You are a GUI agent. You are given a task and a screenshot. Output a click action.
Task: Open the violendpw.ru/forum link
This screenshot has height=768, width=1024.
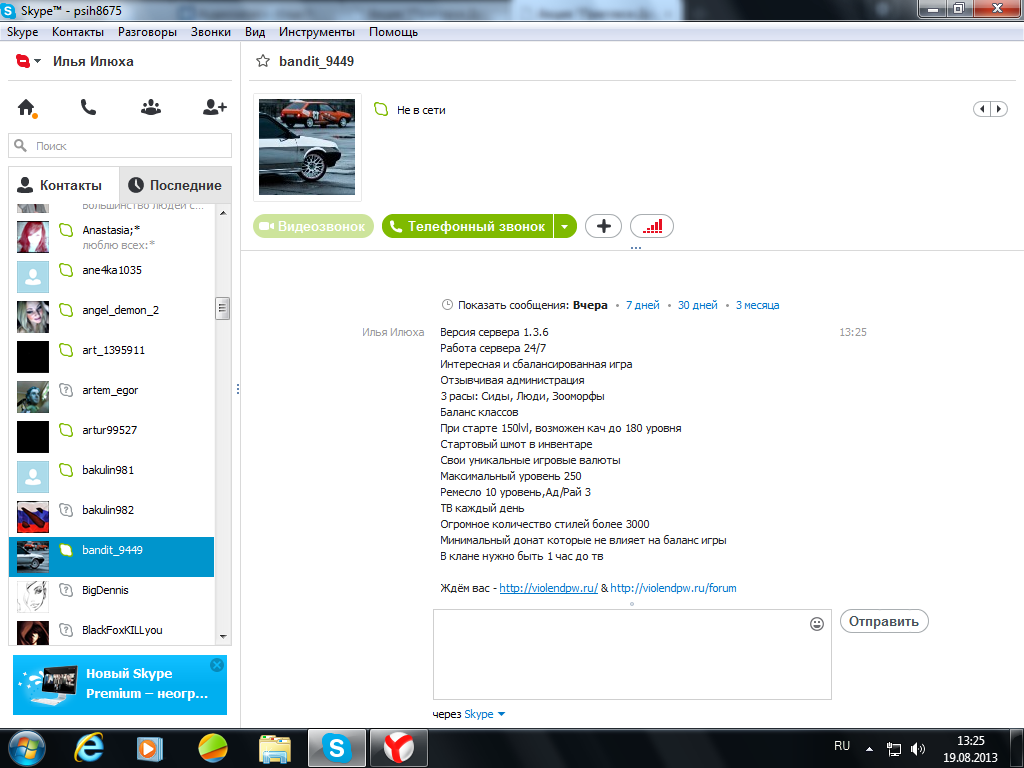click(x=673, y=588)
